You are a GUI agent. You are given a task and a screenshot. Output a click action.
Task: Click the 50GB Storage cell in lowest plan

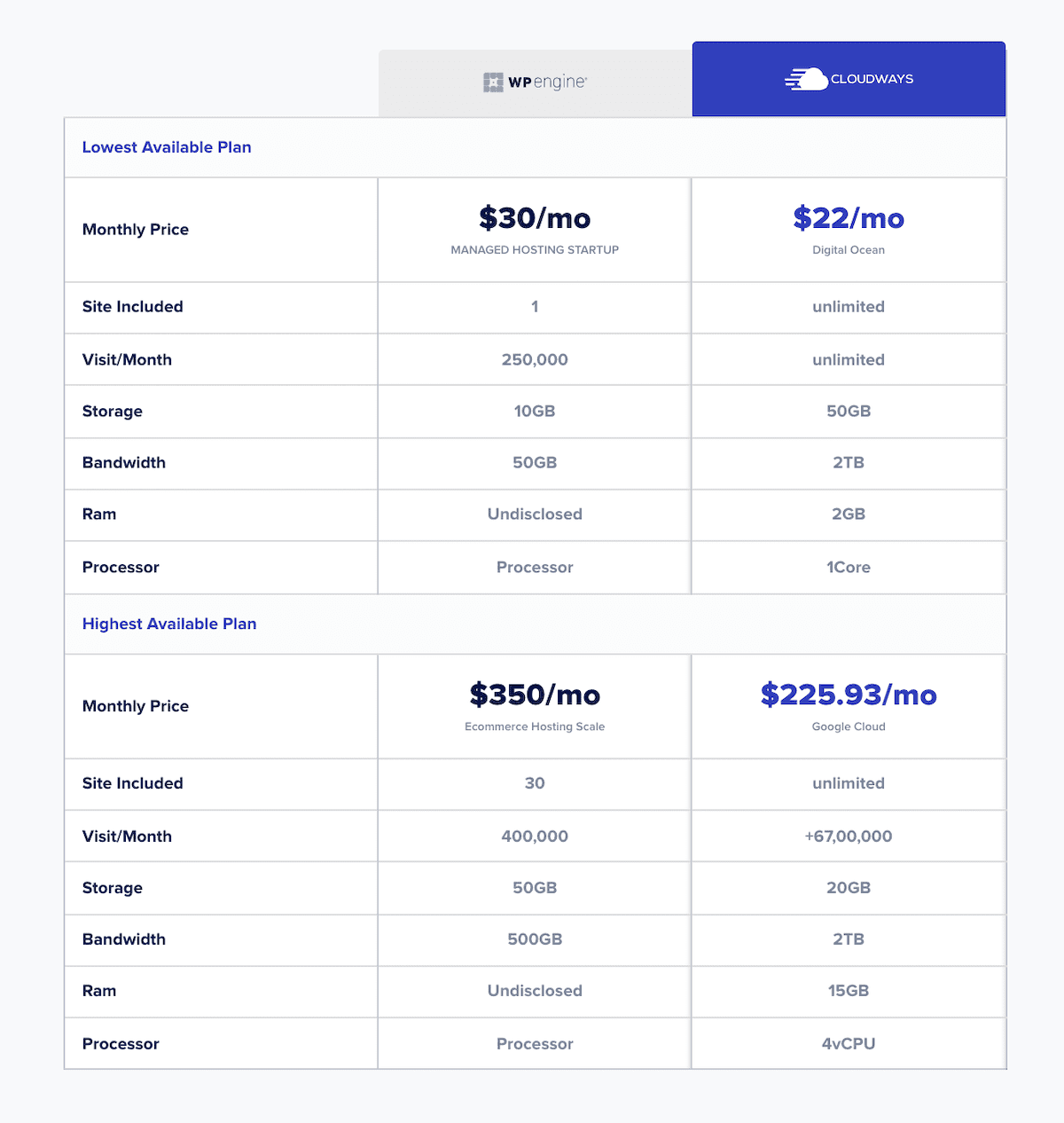(848, 411)
